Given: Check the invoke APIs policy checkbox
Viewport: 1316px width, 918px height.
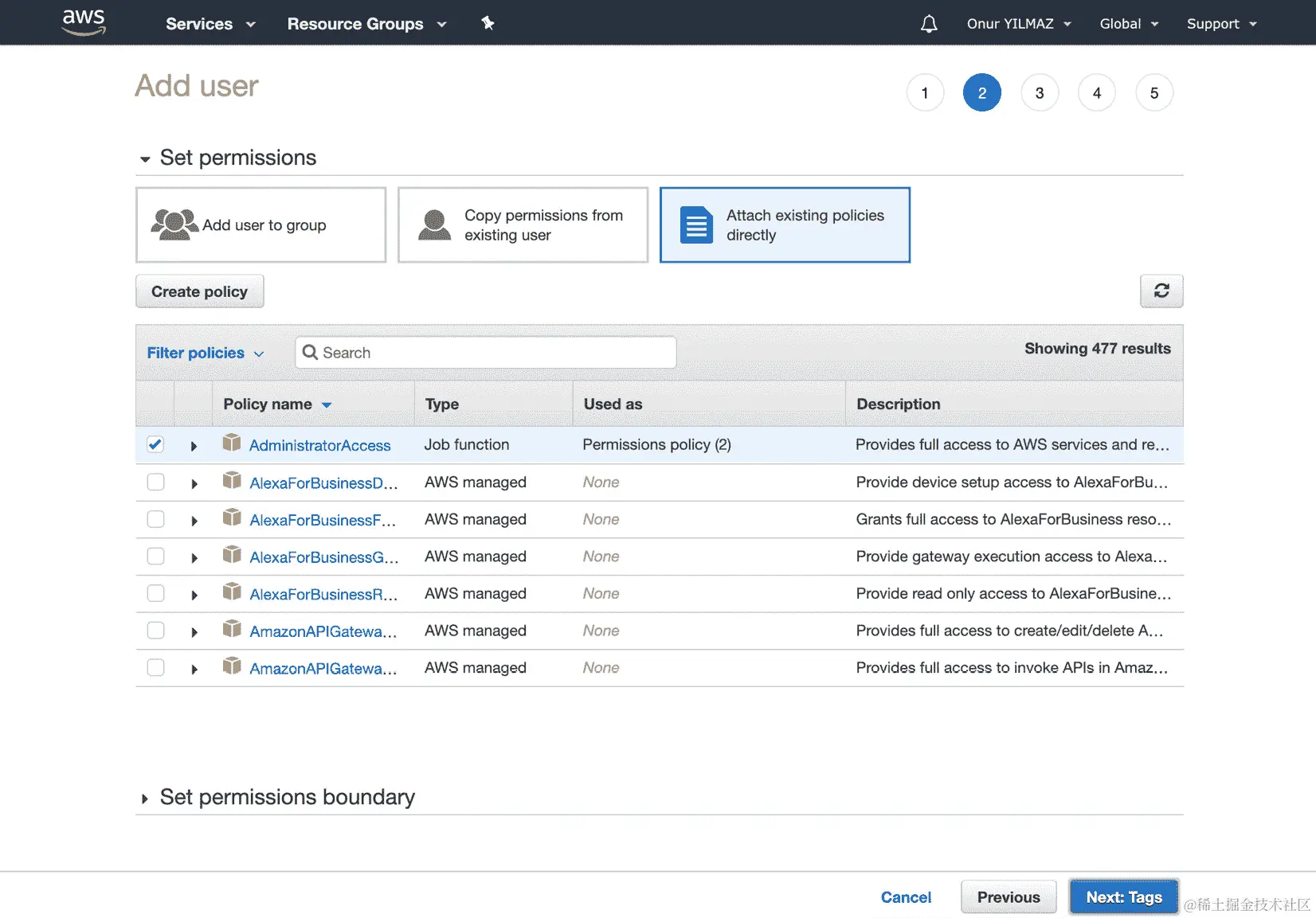Looking at the screenshot, I should click(155, 667).
